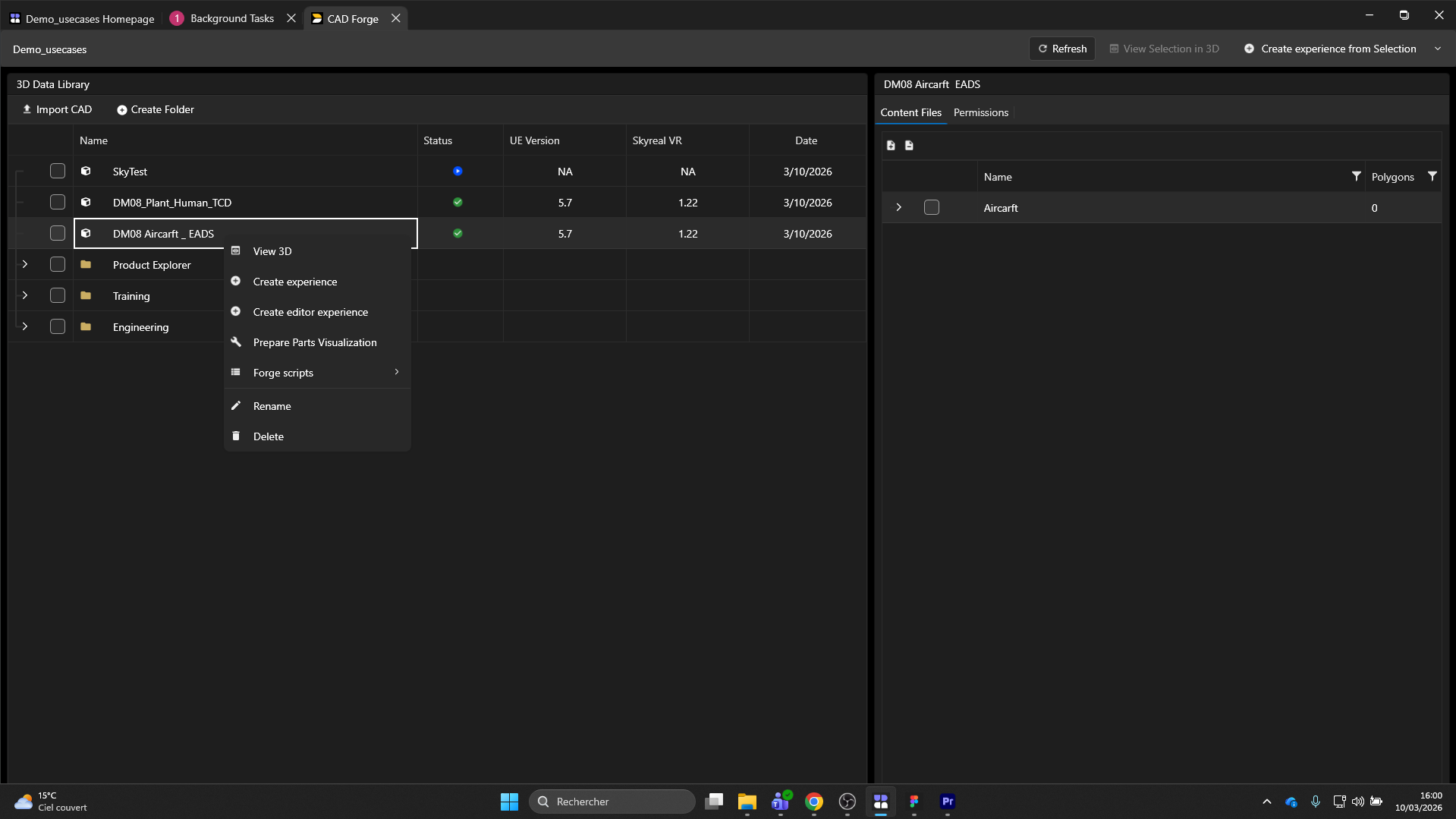
Task: Select Delete in the context menu
Action: (268, 436)
